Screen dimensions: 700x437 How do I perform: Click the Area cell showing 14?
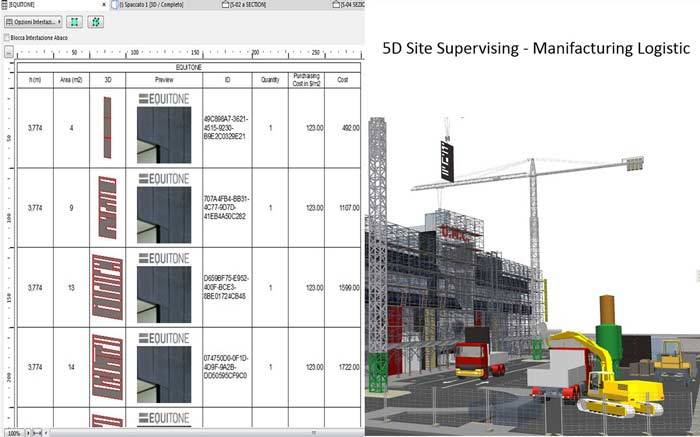71,367
